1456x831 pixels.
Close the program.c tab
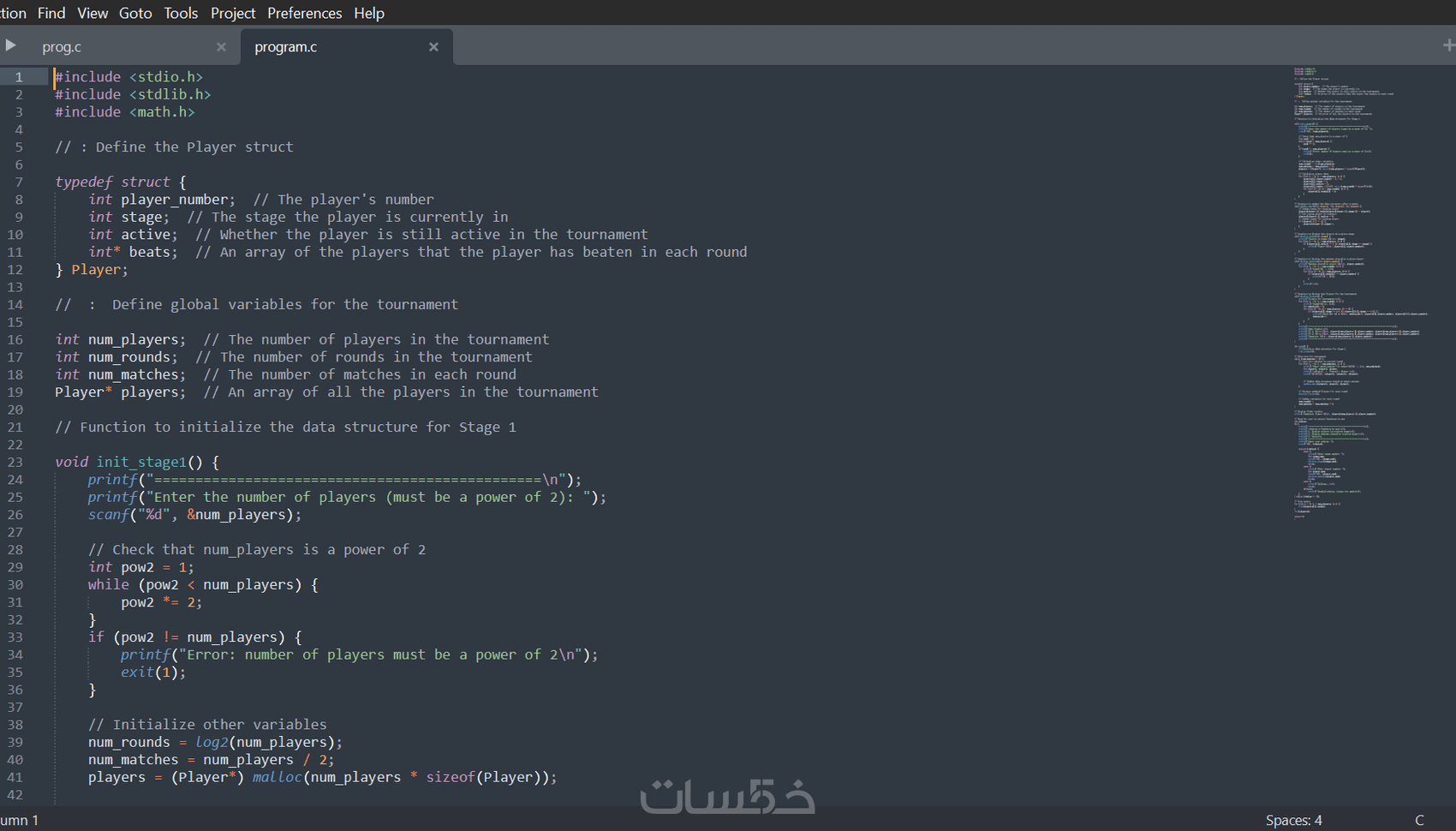[x=434, y=46]
